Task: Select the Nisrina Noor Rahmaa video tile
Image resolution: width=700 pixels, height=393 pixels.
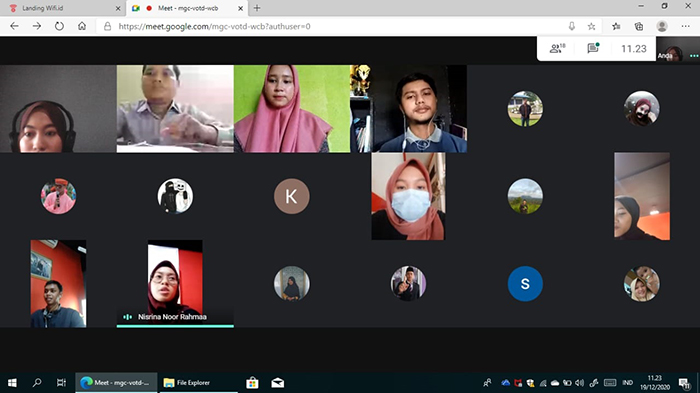Action: tap(175, 284)
